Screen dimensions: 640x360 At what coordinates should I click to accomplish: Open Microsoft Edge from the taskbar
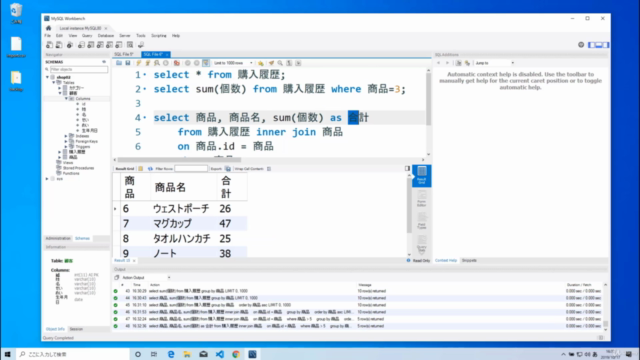(x=171, y=354)
